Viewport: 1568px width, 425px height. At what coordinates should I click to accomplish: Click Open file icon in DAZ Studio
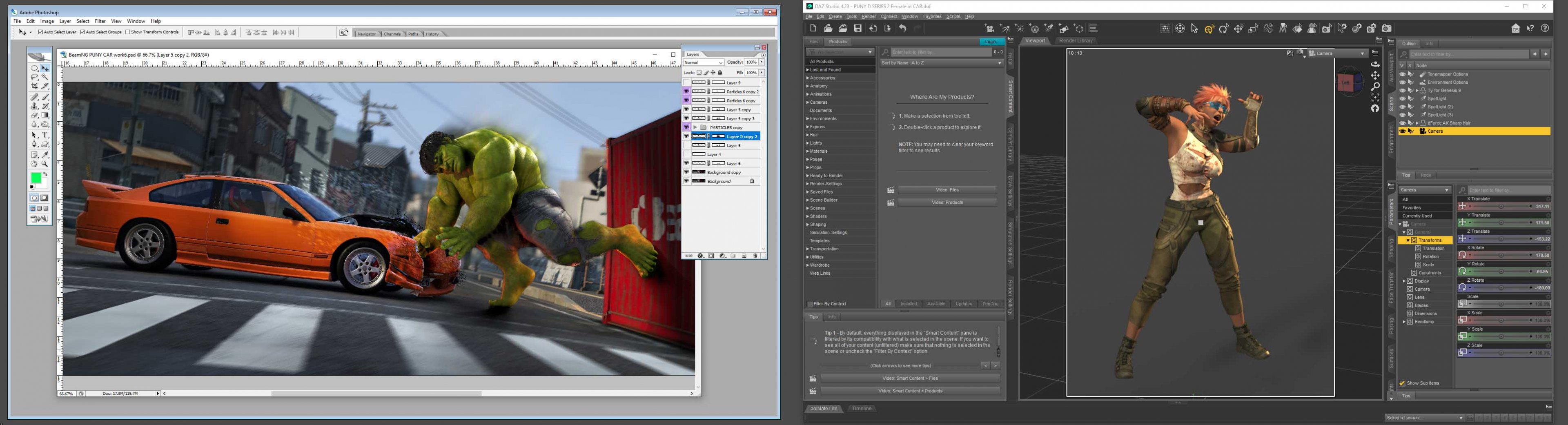click(x=828, y=28)
